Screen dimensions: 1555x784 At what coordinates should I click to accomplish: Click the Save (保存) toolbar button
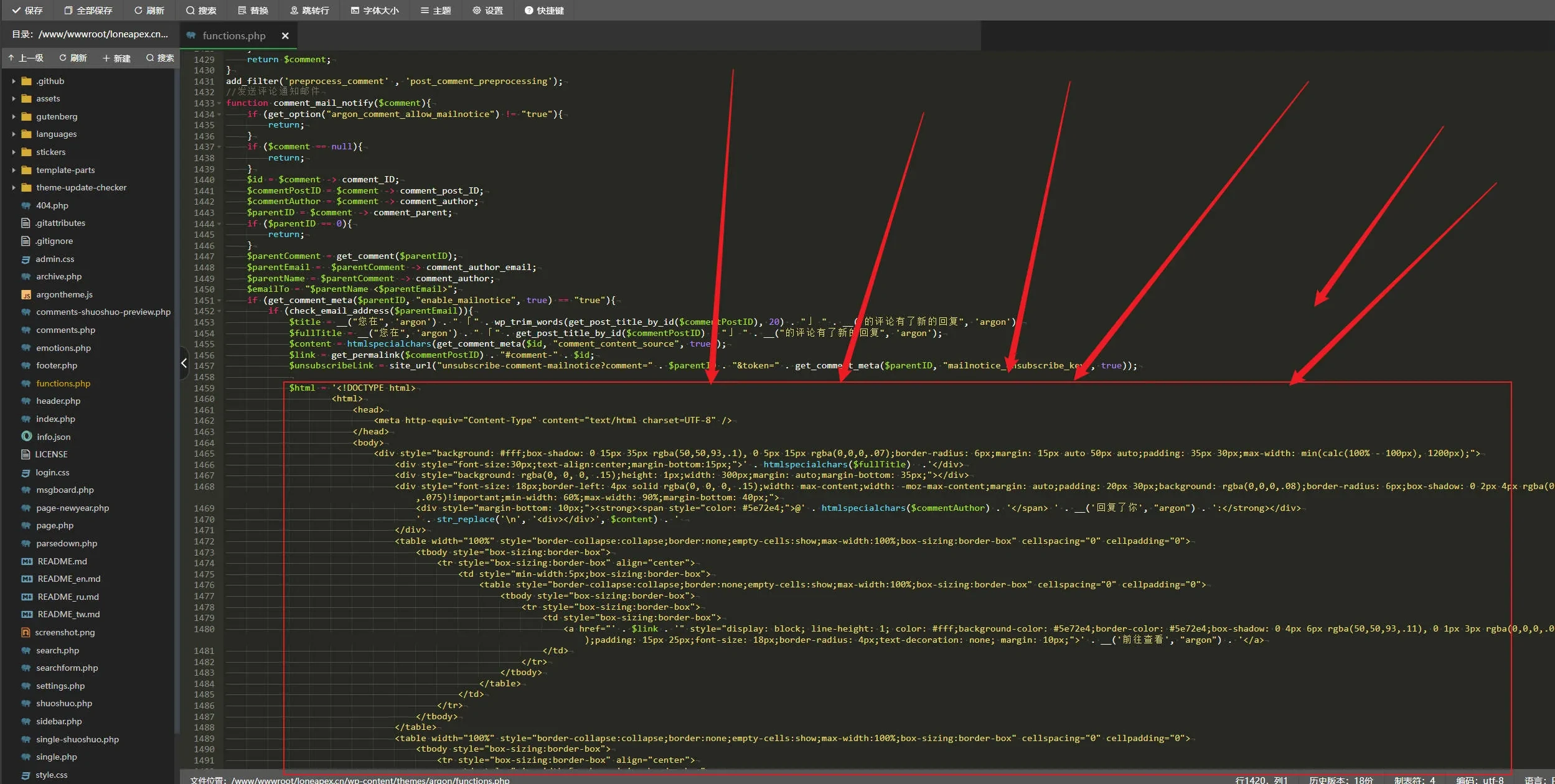pyautogui.click(x=27, y=10)
